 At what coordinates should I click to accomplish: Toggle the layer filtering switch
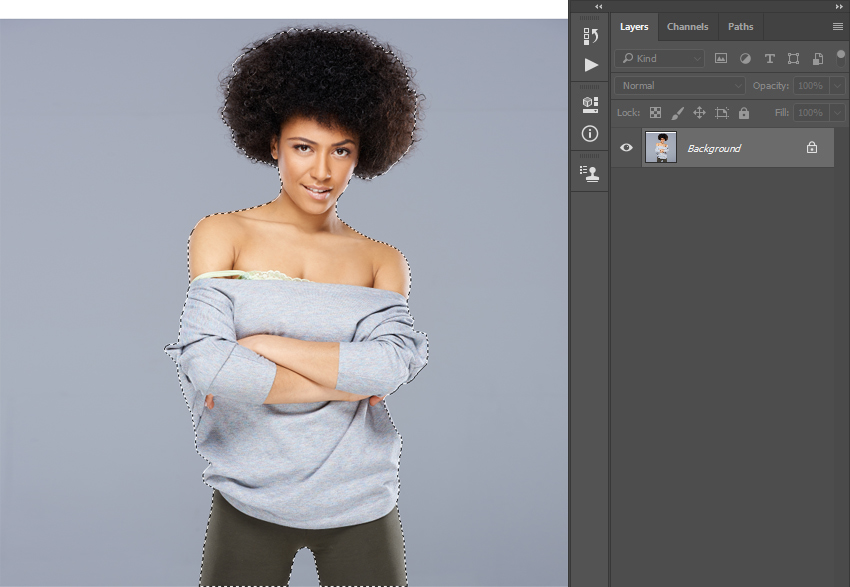tap(840, 56)
